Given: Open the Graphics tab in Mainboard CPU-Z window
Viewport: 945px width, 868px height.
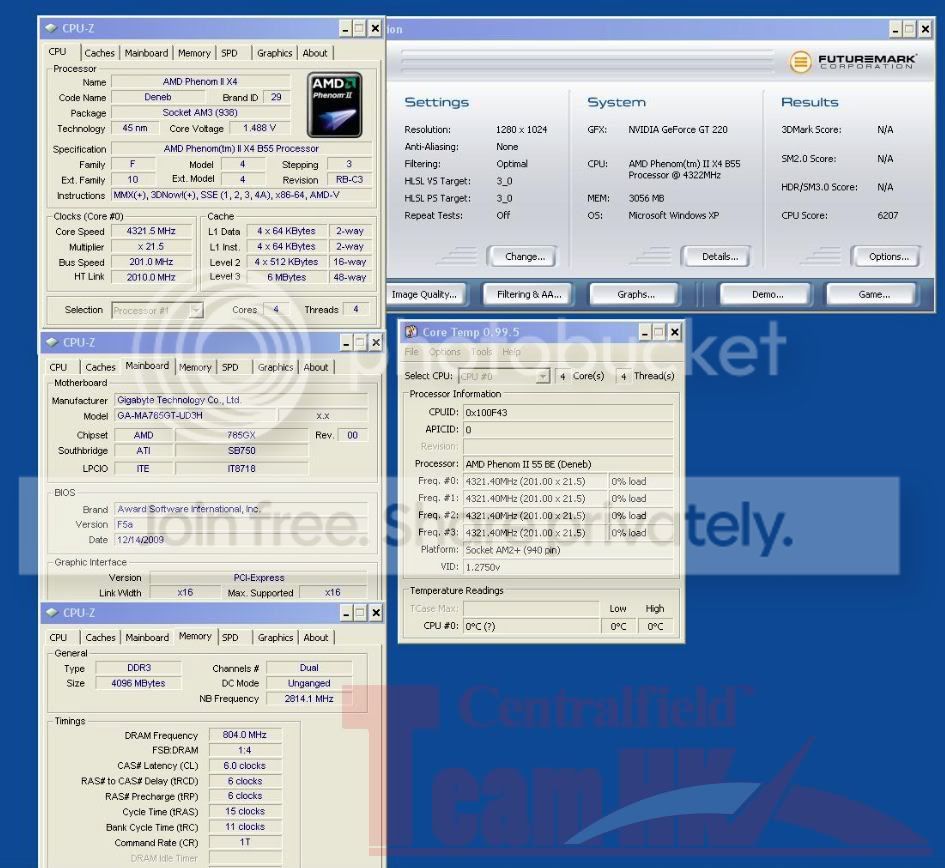Looking at the screenshot, I should [x=275, y=367].
